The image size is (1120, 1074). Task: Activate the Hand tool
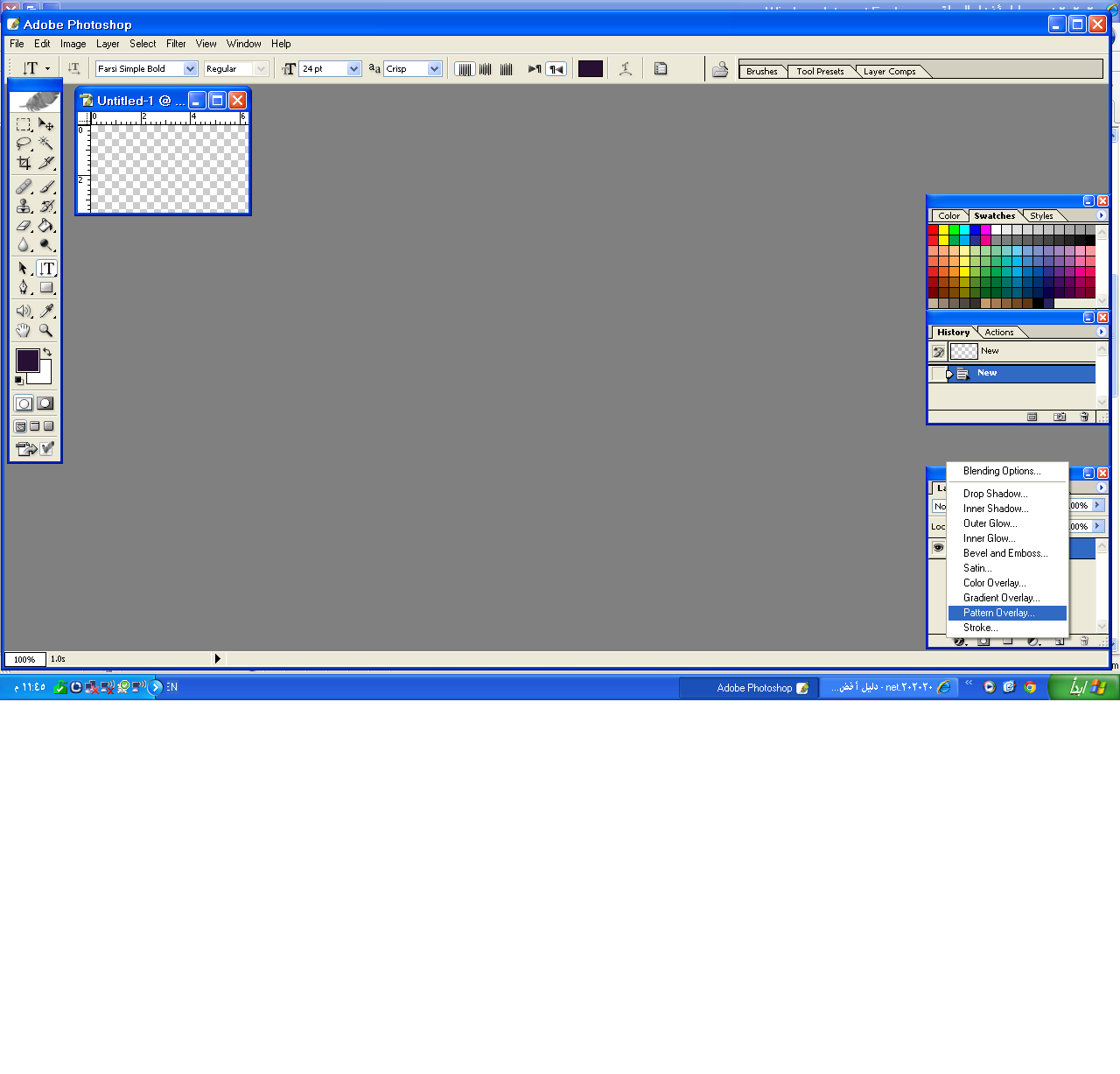tap(24, 331)
